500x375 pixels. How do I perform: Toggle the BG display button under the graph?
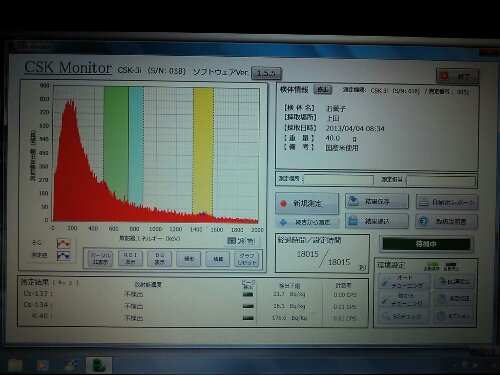click(x=160, y=258)
